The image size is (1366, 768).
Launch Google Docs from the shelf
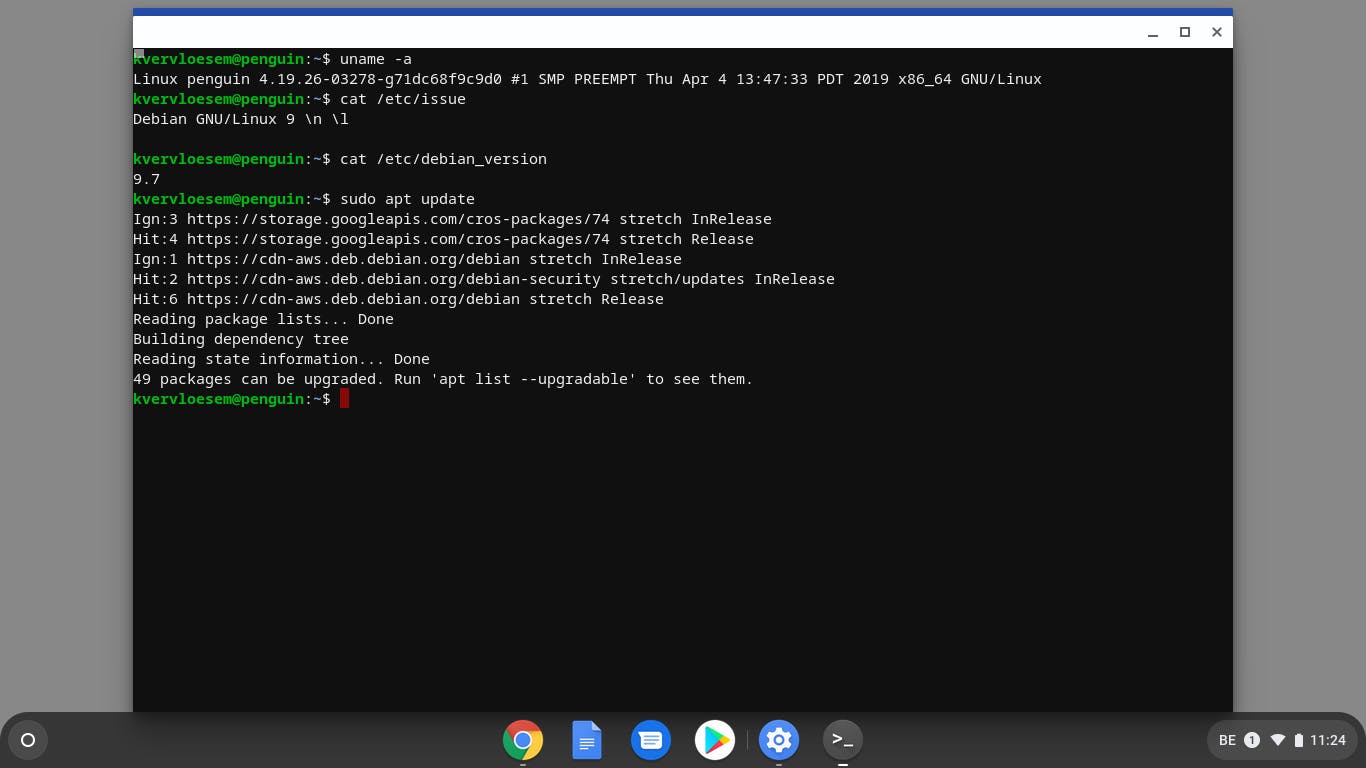pos(587,741)
